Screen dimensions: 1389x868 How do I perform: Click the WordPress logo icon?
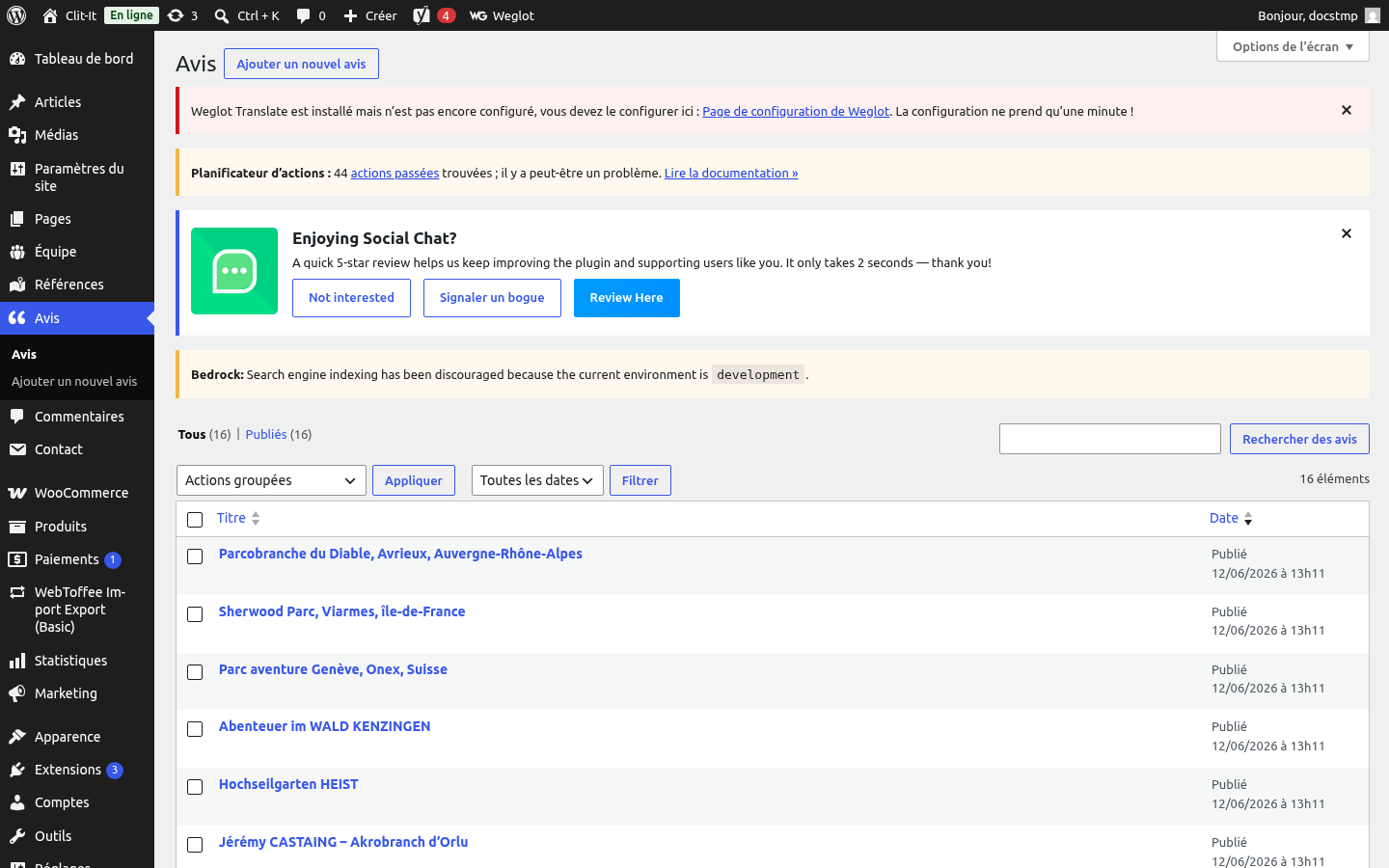[16, 15]
